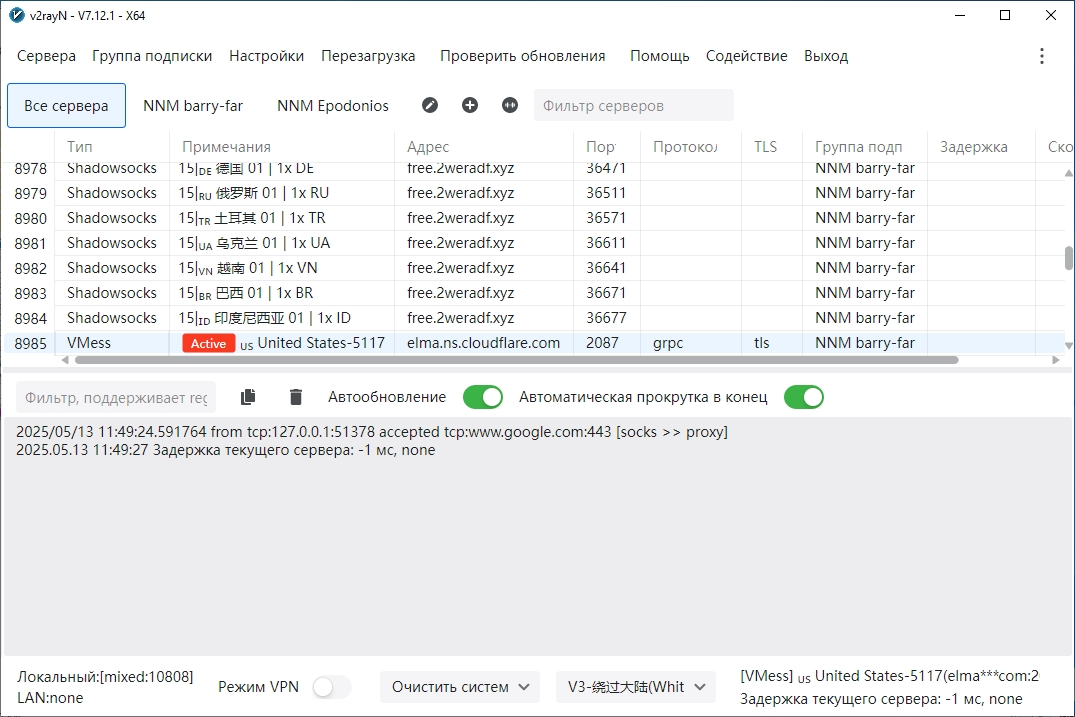This screenshot has width=1075, height=717.
Task: Open the three-dot overflow menu
Action: click(x=1041, y=56)
